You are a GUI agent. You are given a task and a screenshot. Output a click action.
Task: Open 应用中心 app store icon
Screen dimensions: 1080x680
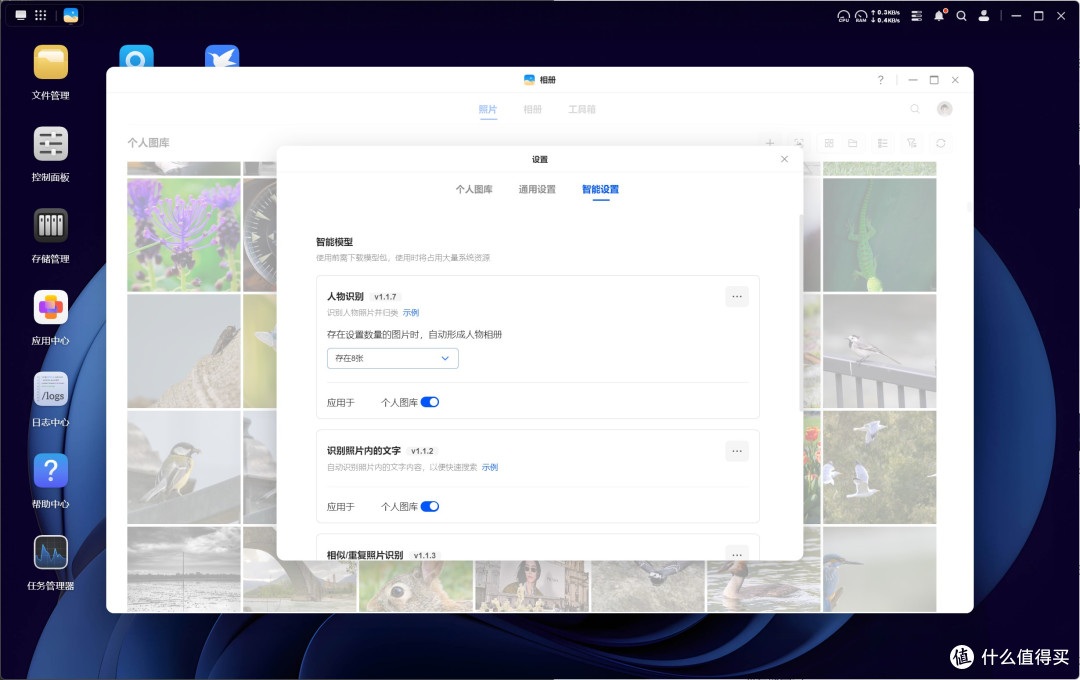click(x=50, y=307)
